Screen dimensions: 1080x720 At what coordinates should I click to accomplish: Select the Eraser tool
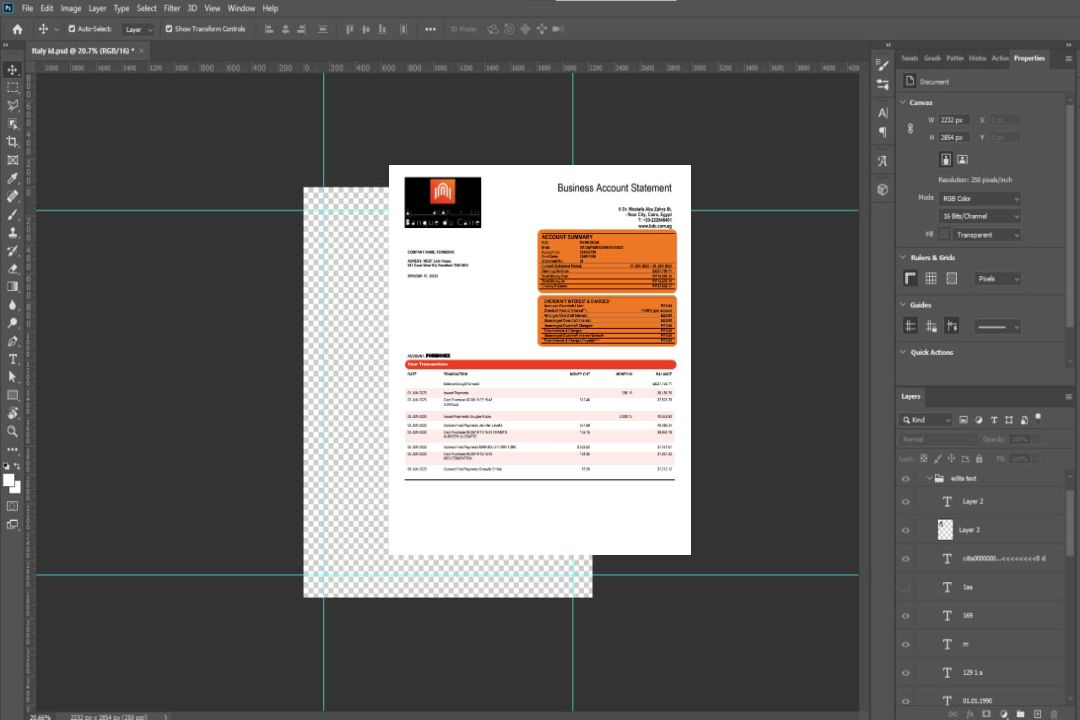point(13,268)
